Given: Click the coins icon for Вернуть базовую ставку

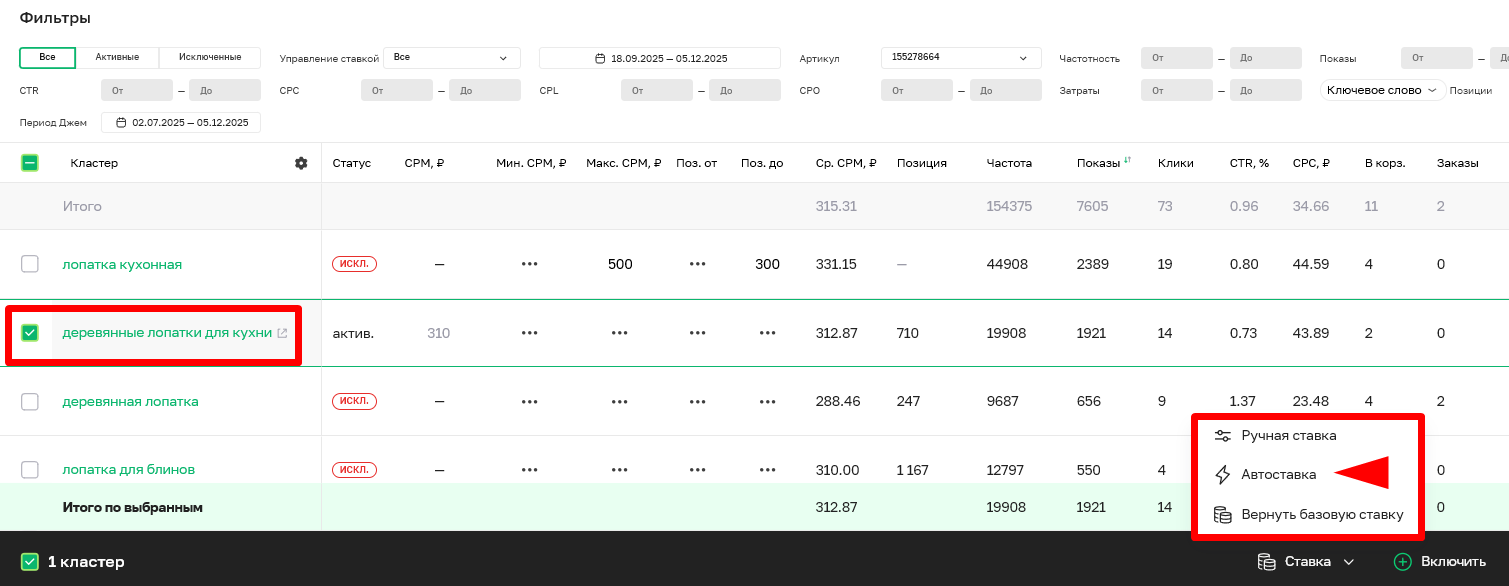Looking at the screenshot, I should click(x=1222, y=515).
